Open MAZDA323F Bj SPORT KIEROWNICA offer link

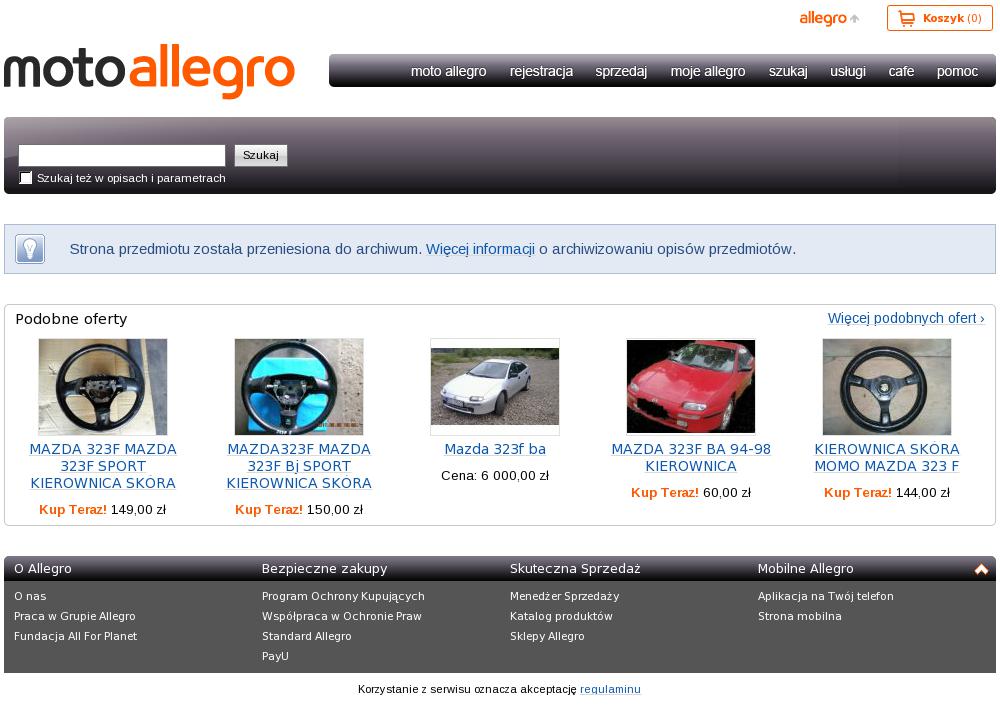coord(299,466)
